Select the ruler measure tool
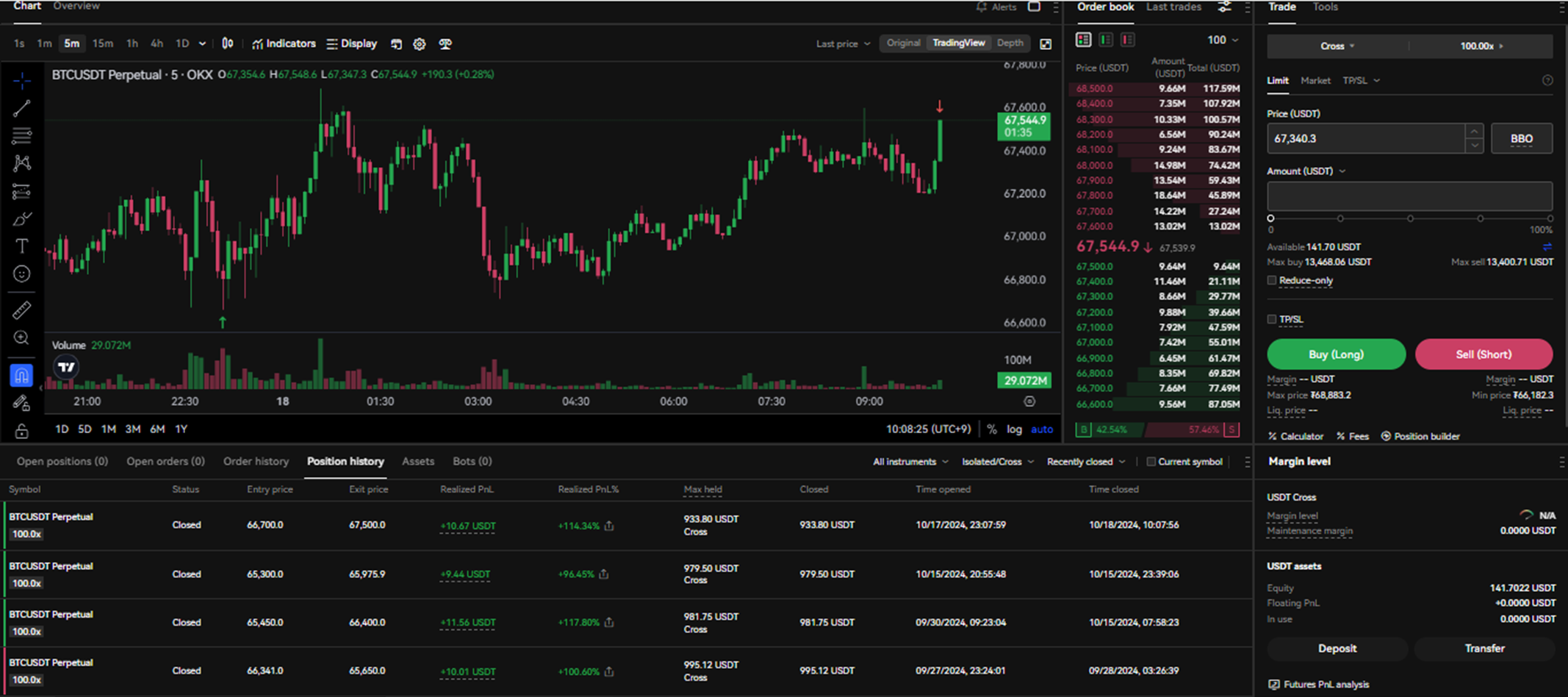 (x=22, y=310)
